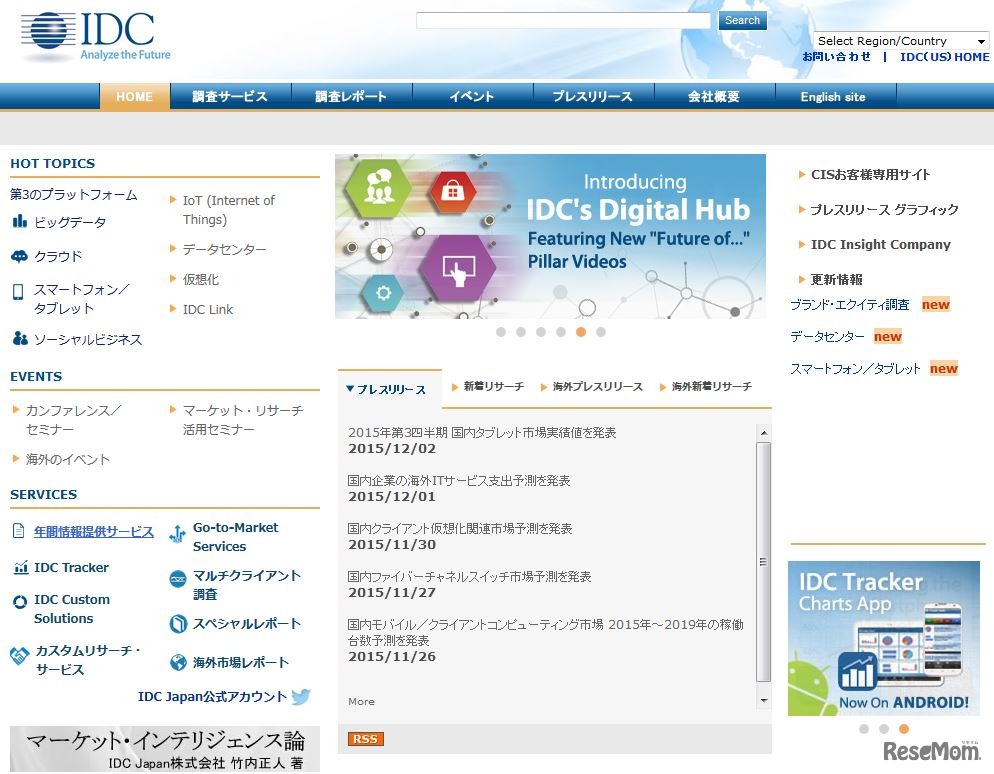Screen dimensions: 994x774
Task: Click the Search button
Action: click(741, 20)
